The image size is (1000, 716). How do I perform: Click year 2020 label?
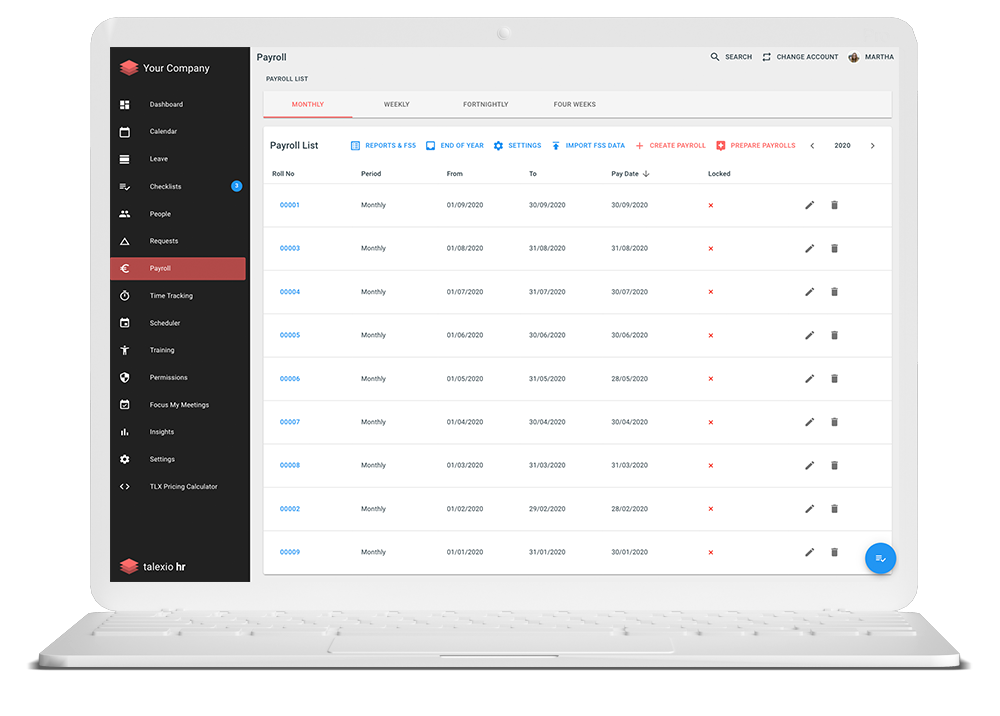click(x=842, y=146)
